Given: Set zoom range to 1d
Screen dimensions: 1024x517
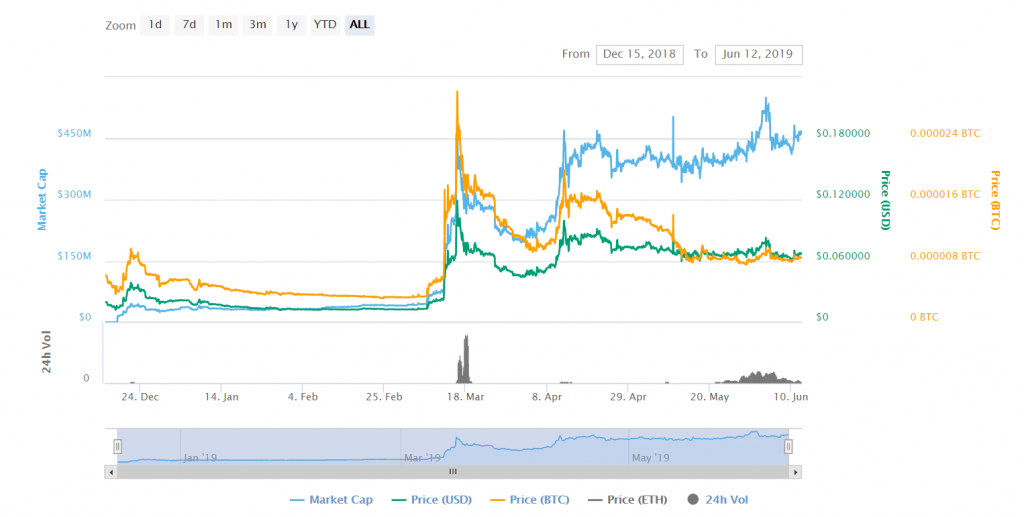Looking at the screenshot, I should pos(155,25).
